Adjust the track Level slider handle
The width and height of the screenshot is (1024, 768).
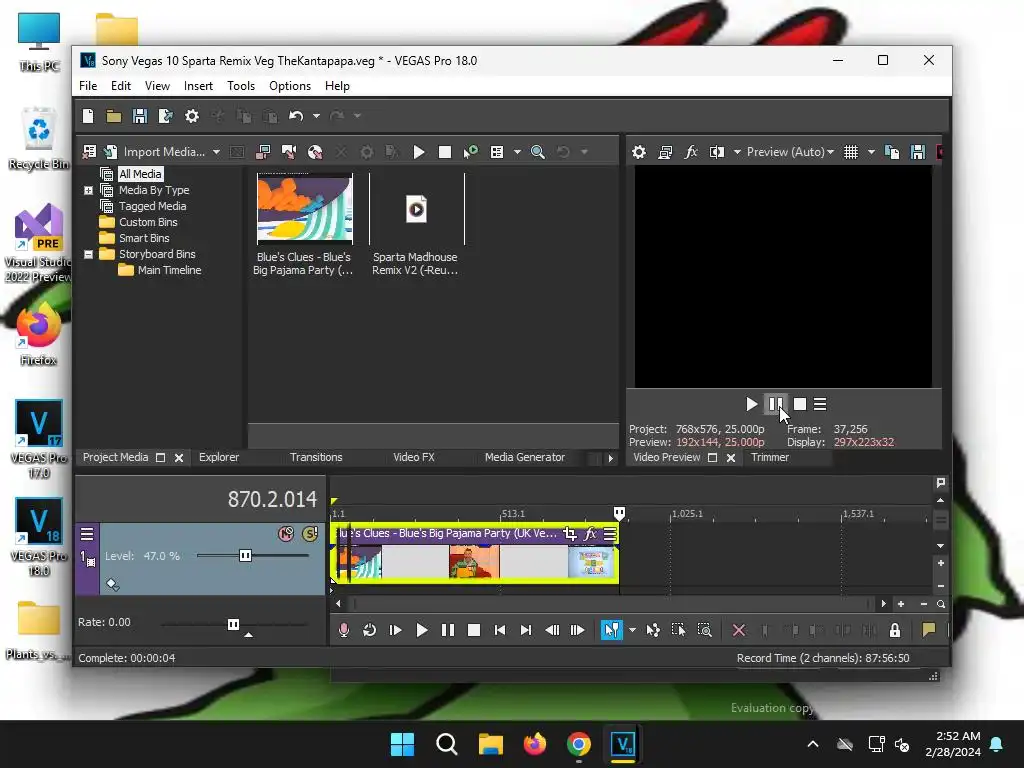point(246,556)
